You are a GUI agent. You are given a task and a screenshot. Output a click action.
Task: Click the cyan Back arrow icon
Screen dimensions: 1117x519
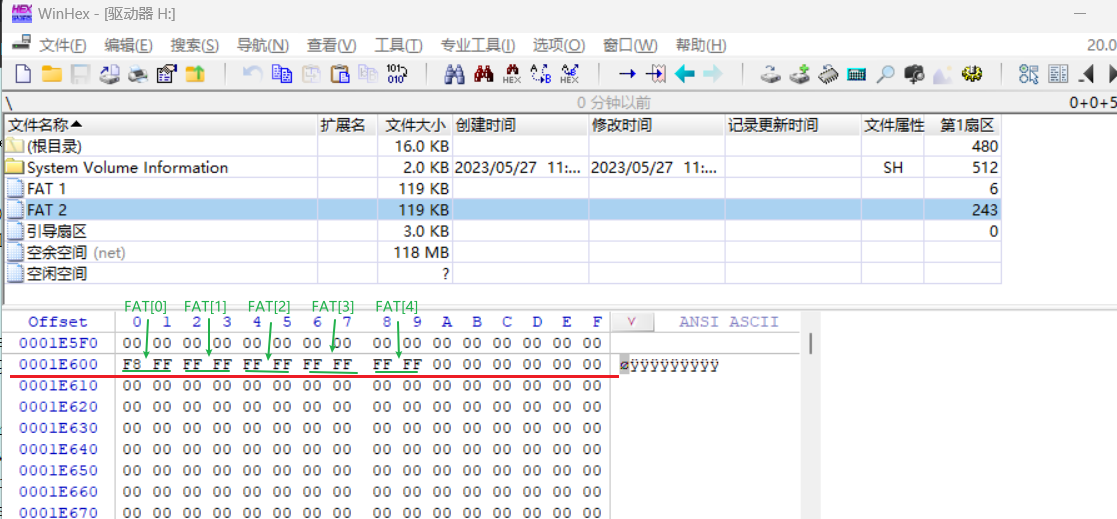pos(685,73)
